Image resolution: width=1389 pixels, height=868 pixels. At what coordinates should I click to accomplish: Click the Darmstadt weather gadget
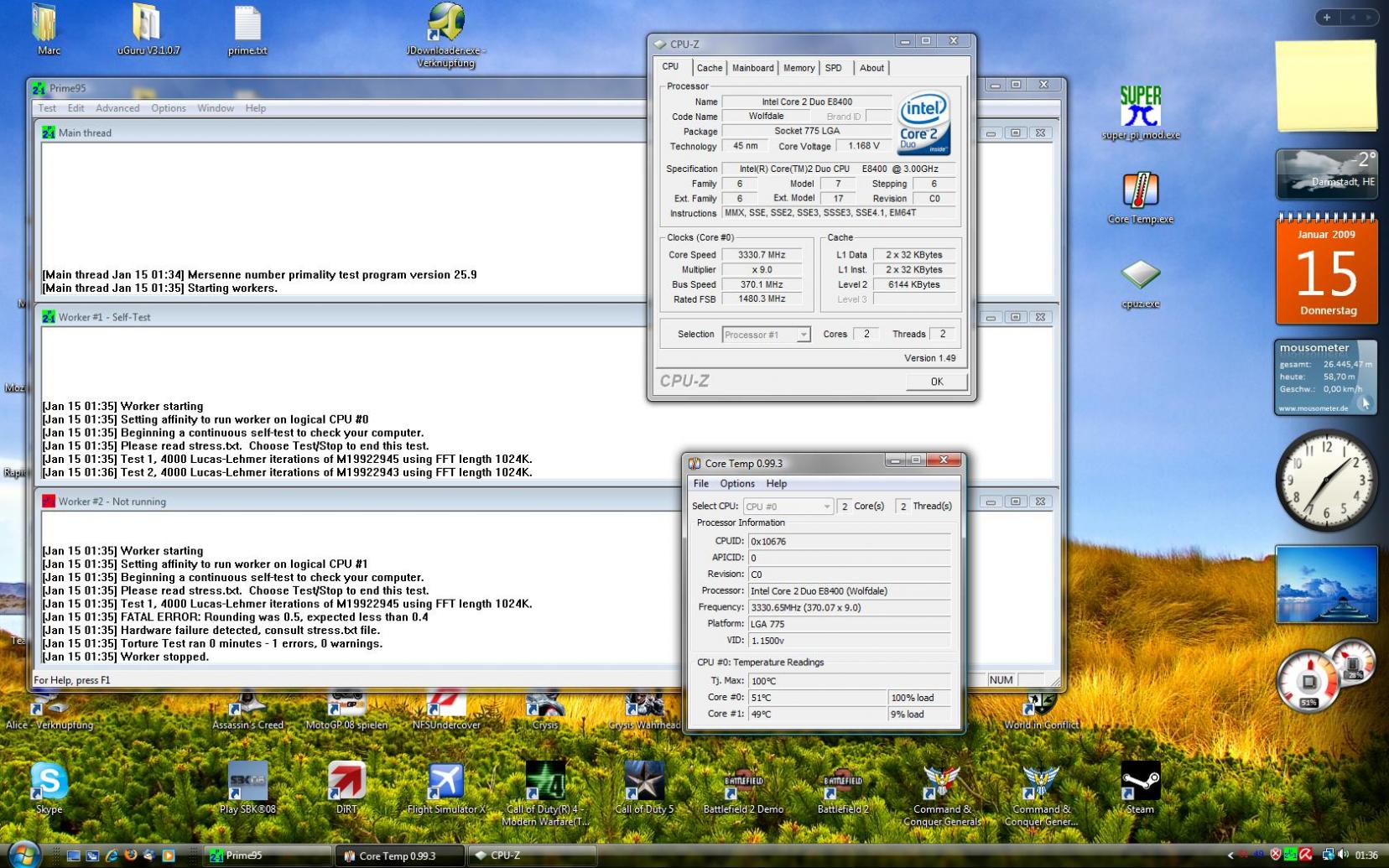click(1326, 174)
